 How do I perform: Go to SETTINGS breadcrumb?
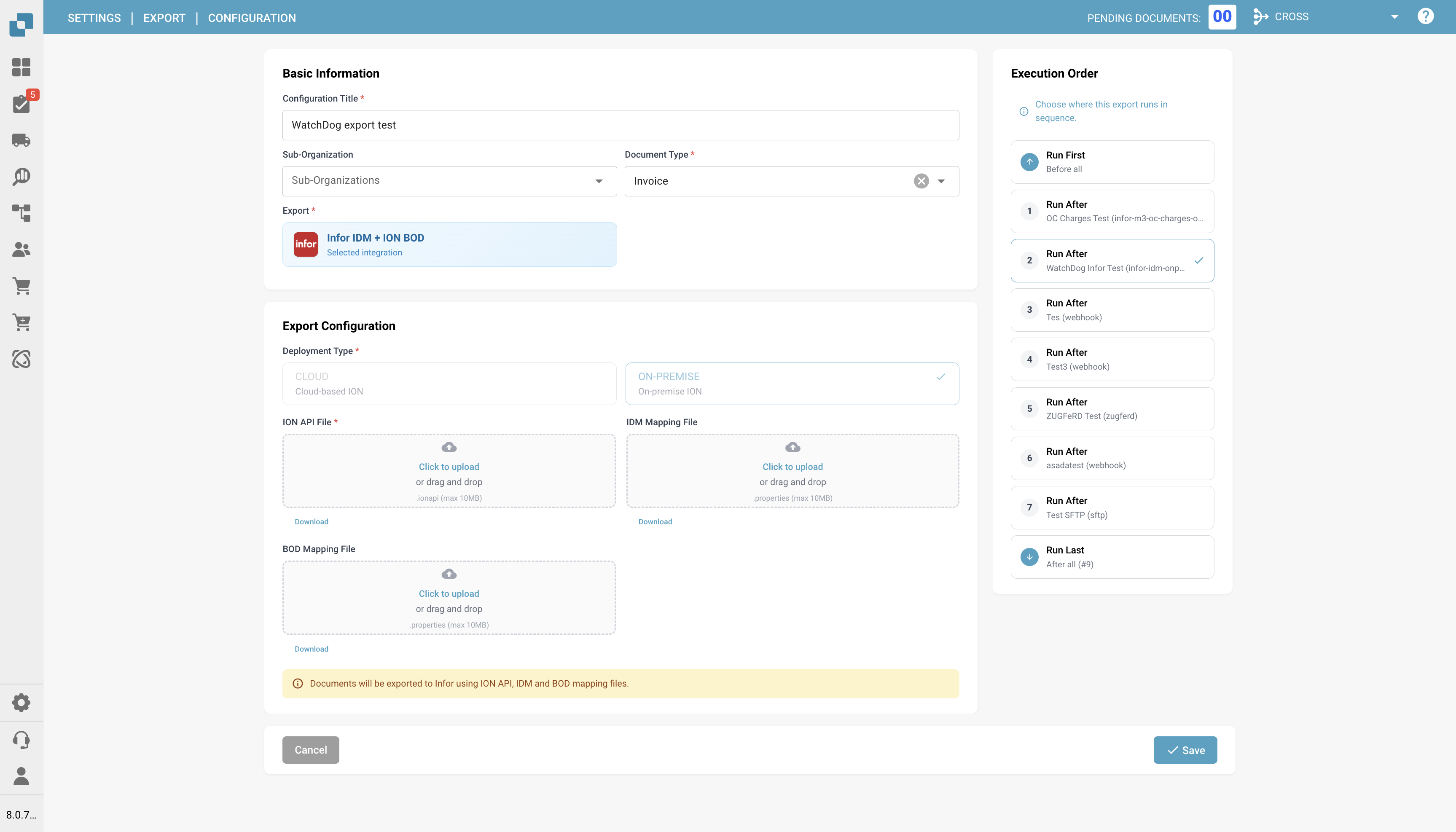tap(94, 18)
